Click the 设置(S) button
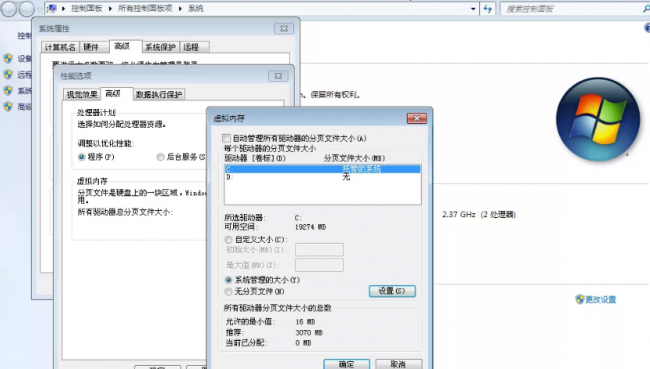This screenshot has height=369, width=650. click(x=392, y=291)
